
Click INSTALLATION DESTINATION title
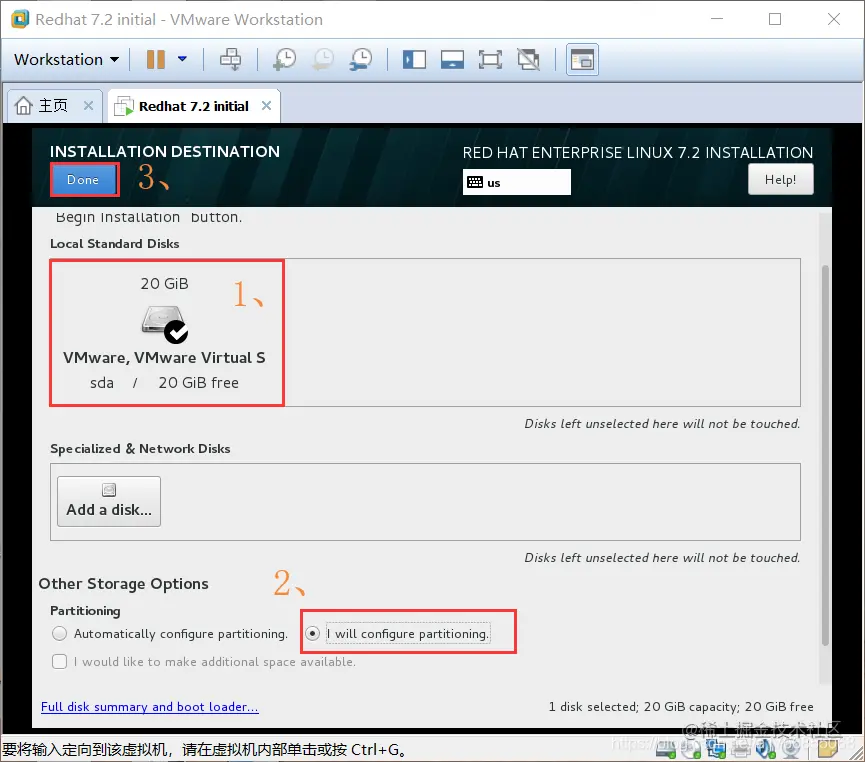[x=164, y=151]
